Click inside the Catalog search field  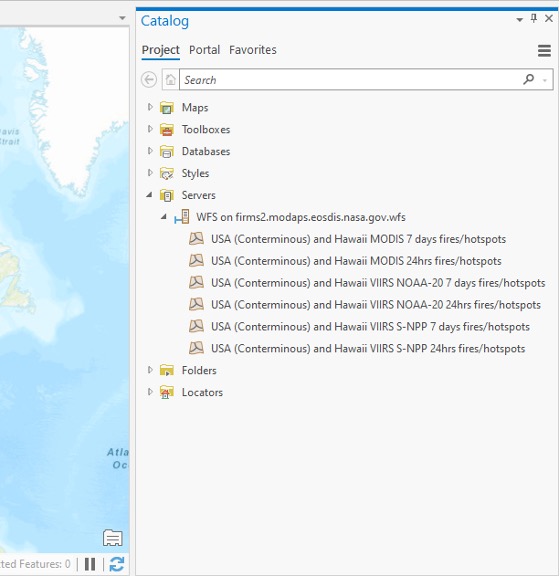pos(349,80)
